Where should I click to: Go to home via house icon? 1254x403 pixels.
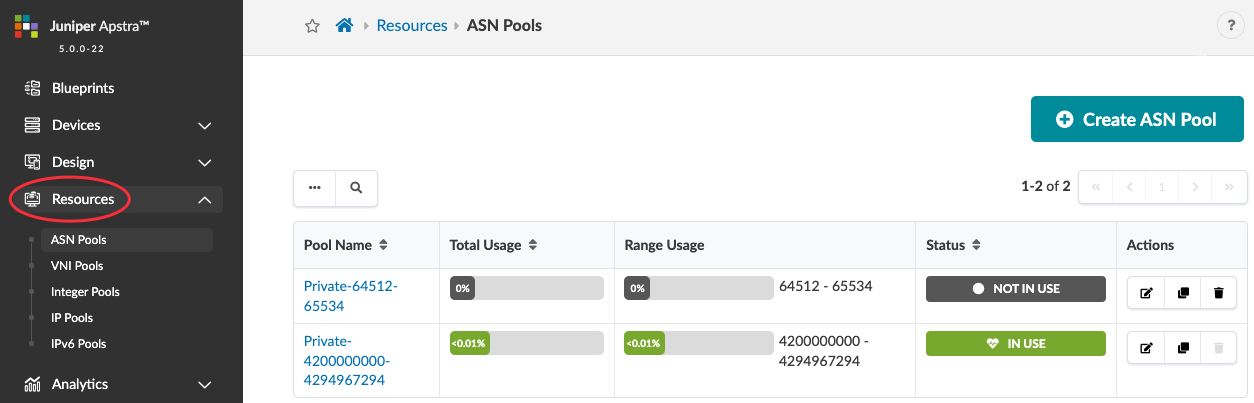[x=344, y=26]
